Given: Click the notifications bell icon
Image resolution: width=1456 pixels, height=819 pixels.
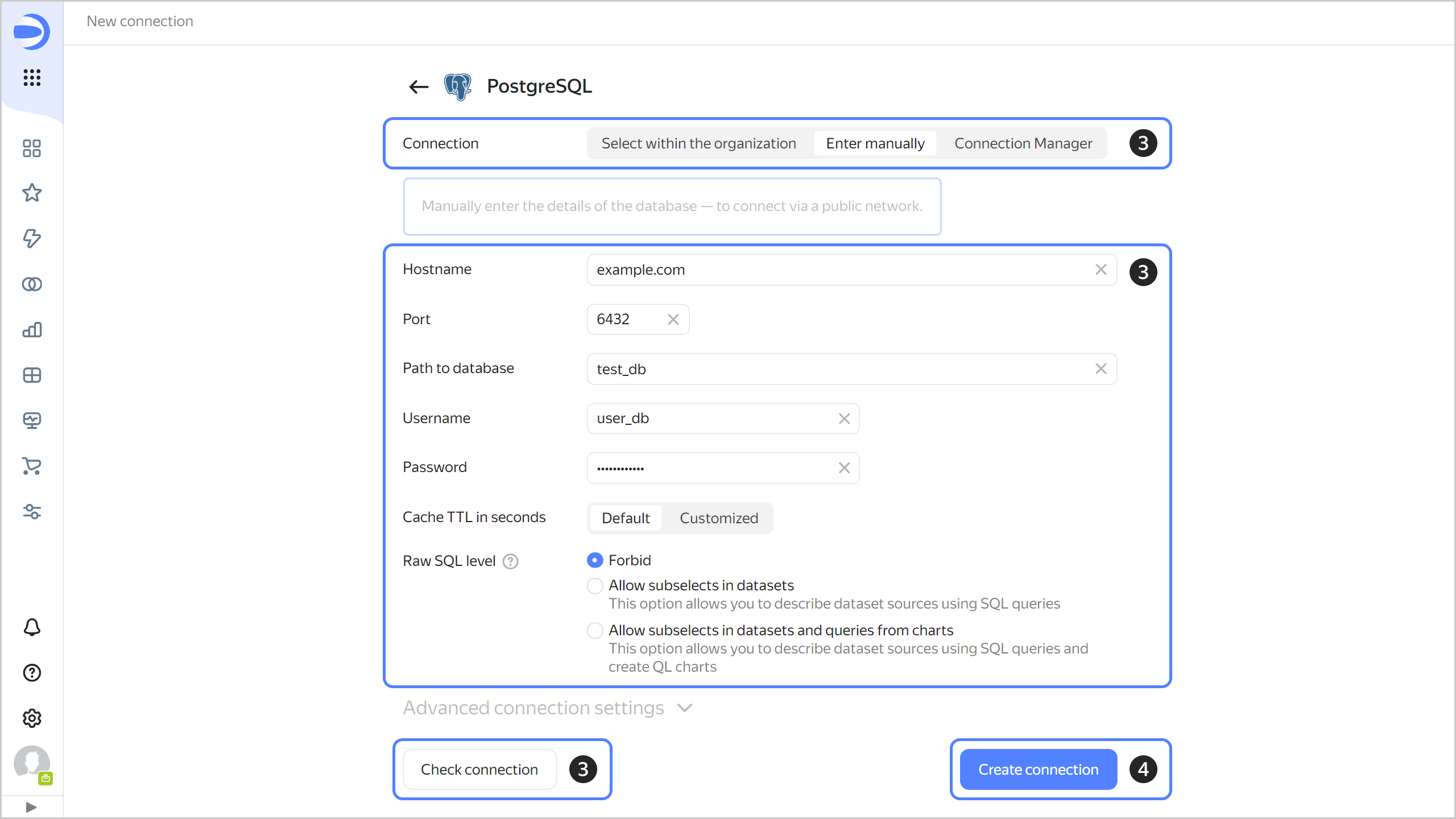Looking at the screenshot, I should [32, 627].
